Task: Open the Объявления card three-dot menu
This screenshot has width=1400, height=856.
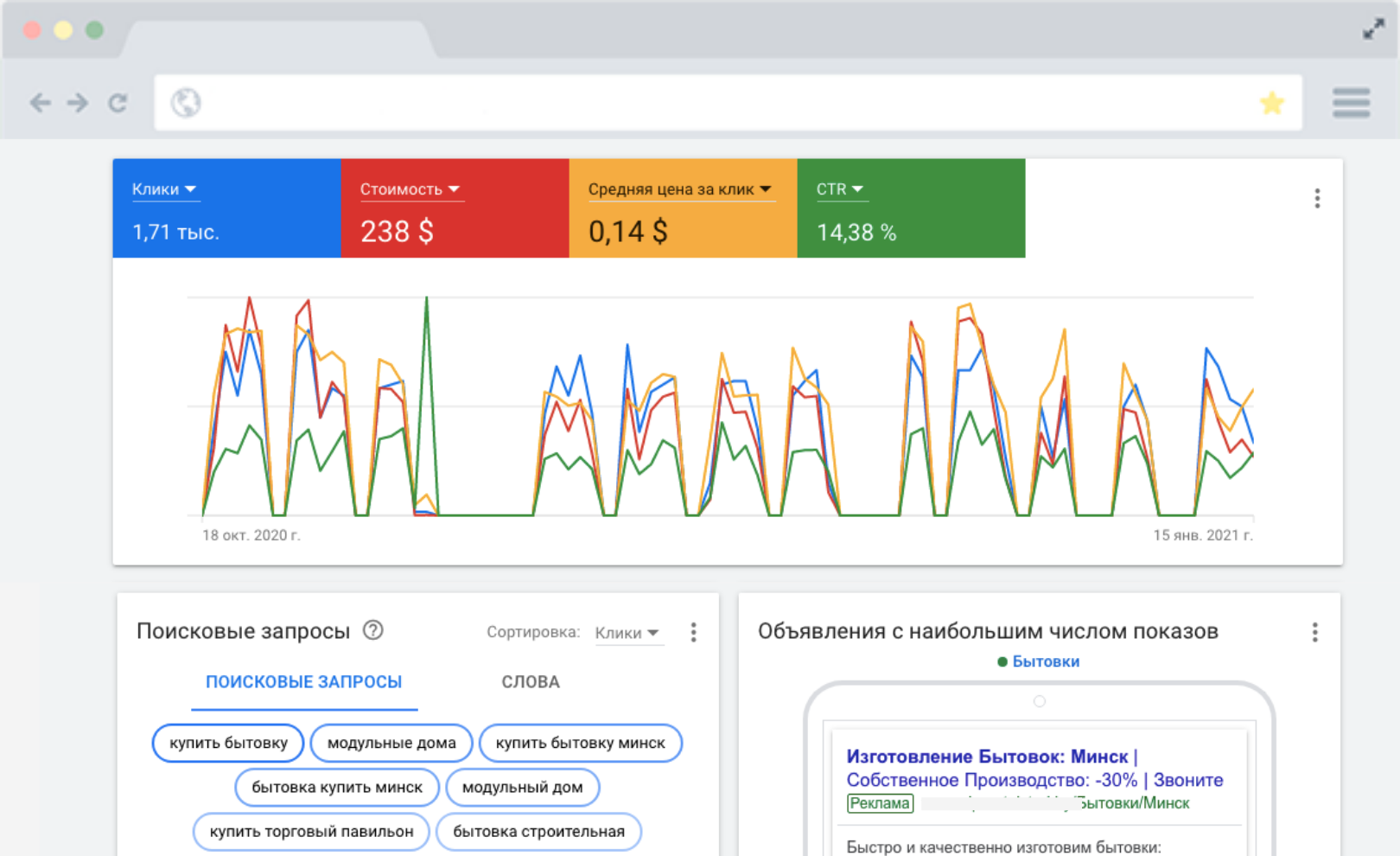Action: 1314,632
